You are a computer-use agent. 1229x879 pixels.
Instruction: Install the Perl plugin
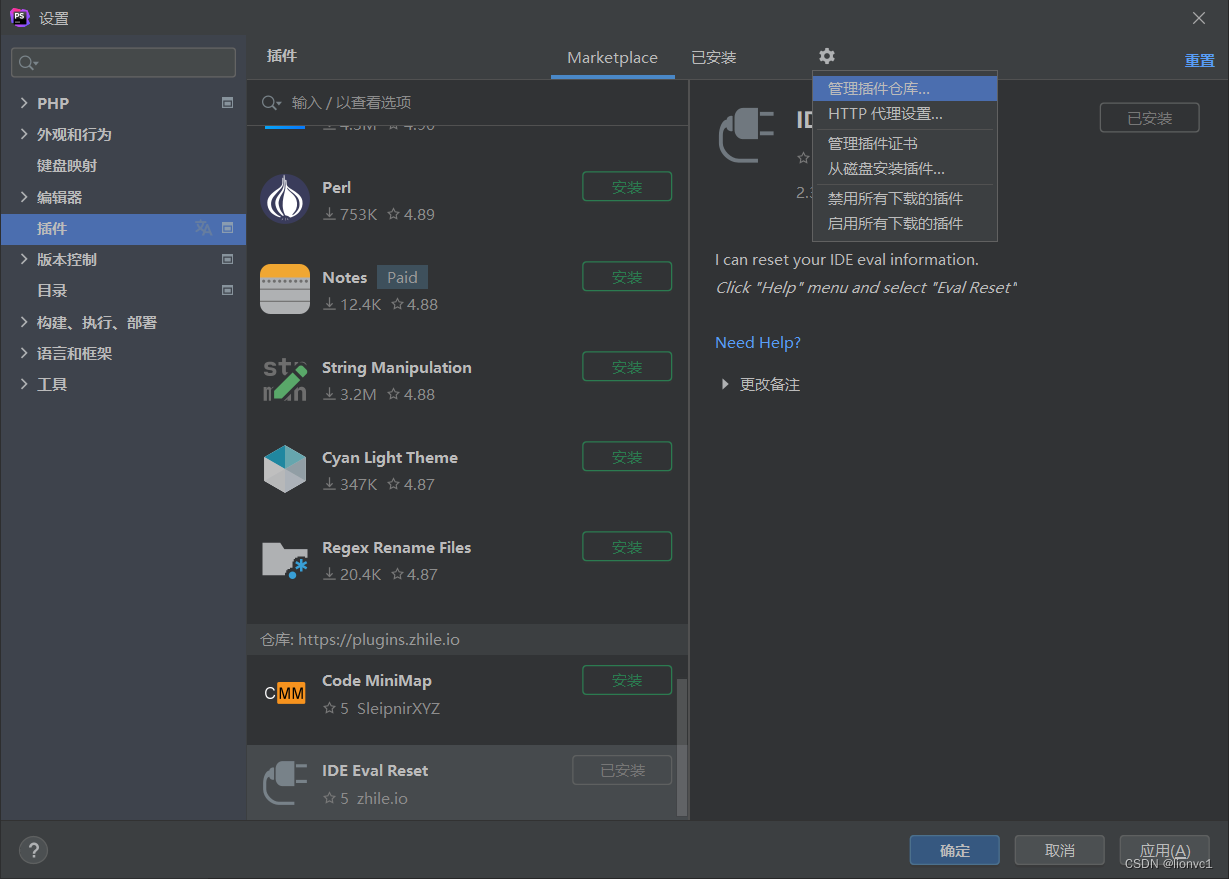627,187
